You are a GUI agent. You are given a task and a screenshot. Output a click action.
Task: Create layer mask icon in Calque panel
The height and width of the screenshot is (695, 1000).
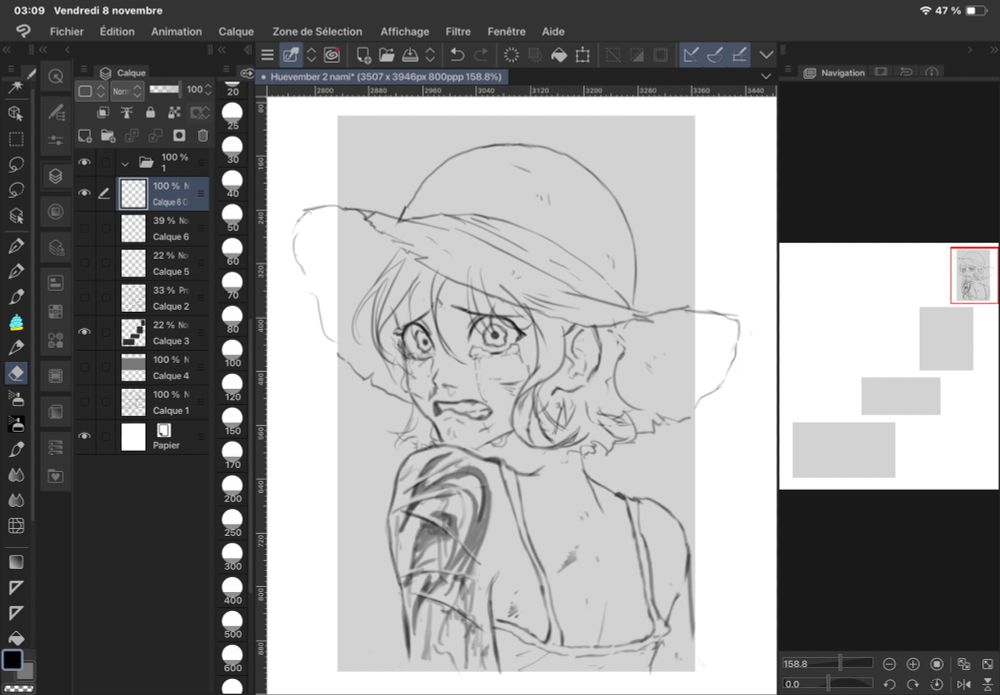click(179, 135)
